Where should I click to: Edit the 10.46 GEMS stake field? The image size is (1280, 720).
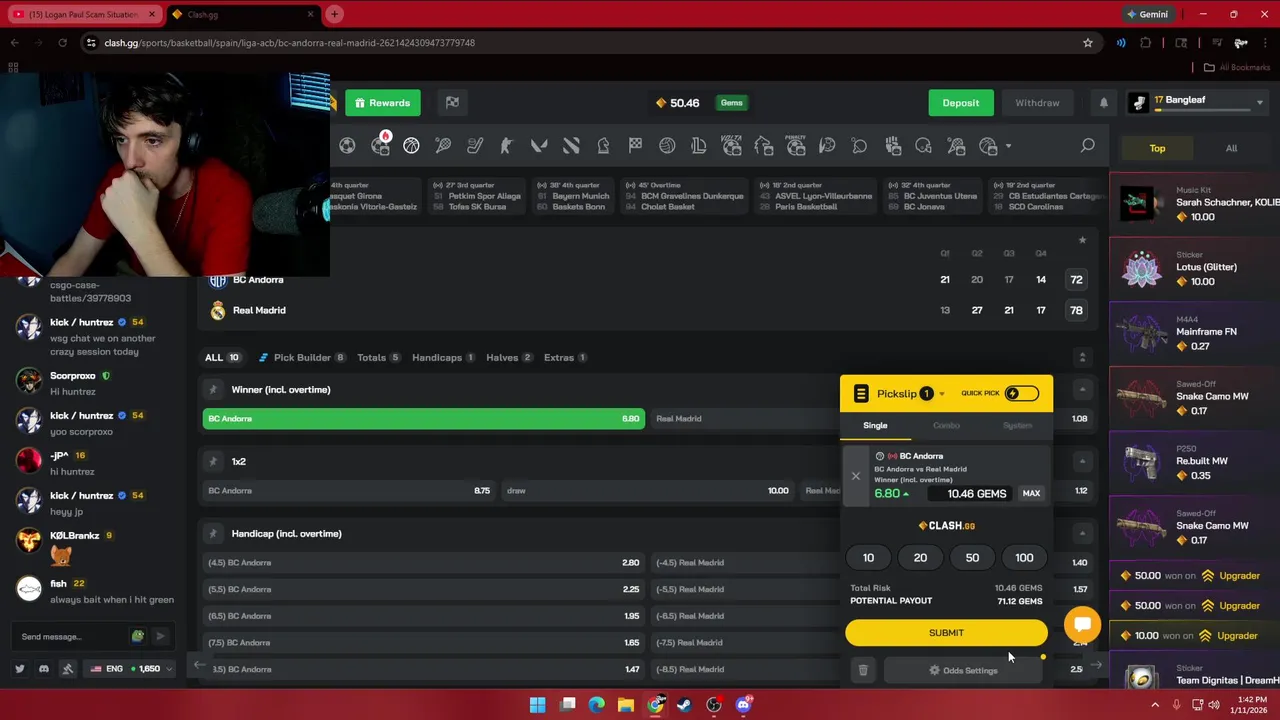(969, 493)
